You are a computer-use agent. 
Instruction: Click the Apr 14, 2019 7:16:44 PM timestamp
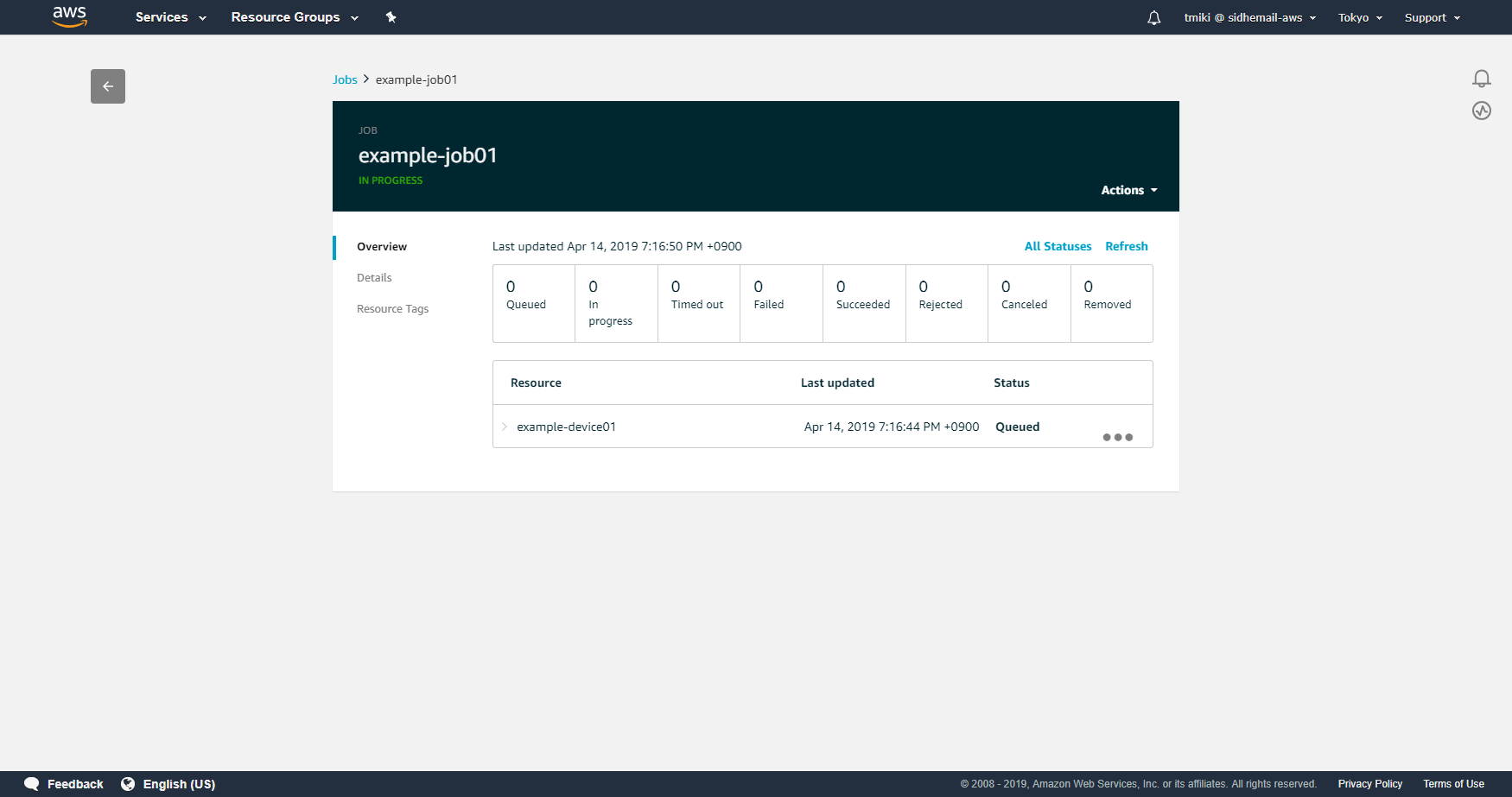892,427
